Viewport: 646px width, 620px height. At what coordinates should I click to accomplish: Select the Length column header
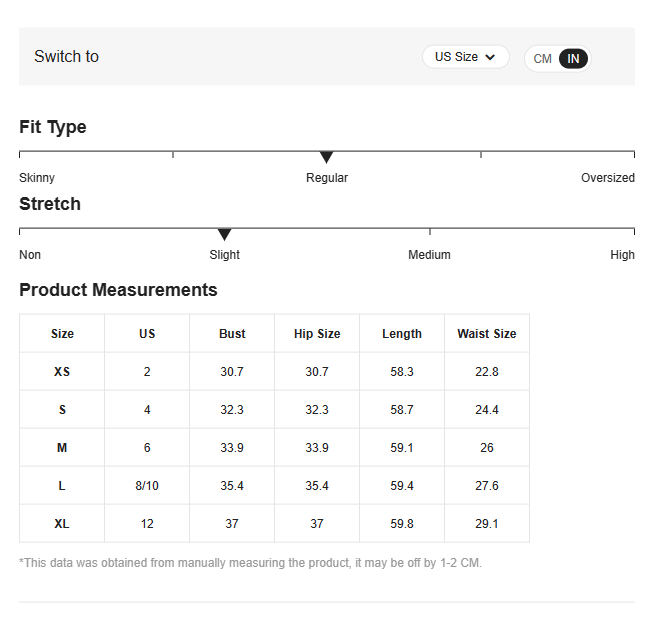(402, 333)
